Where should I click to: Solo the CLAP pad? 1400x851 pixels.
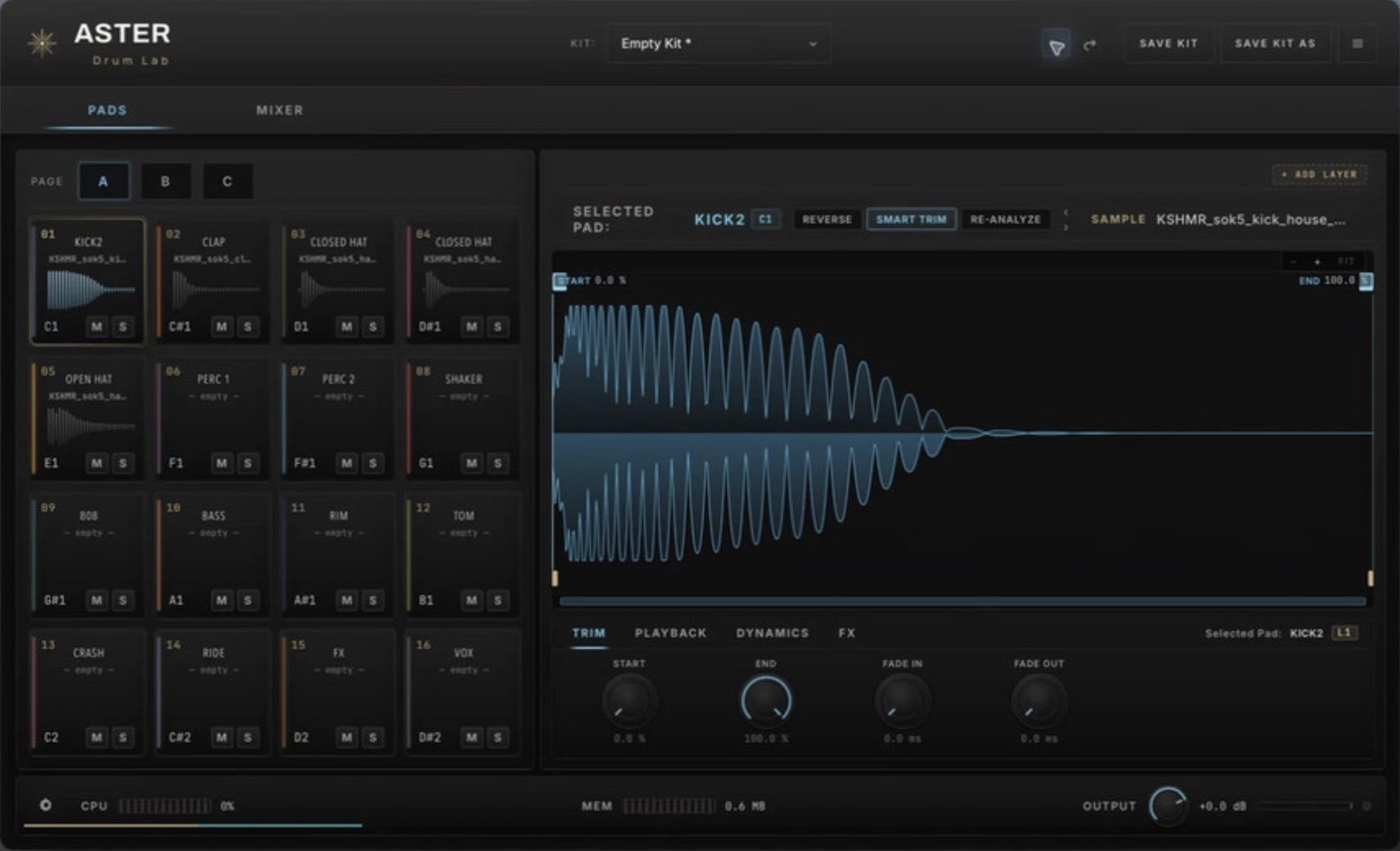[248, 326]
